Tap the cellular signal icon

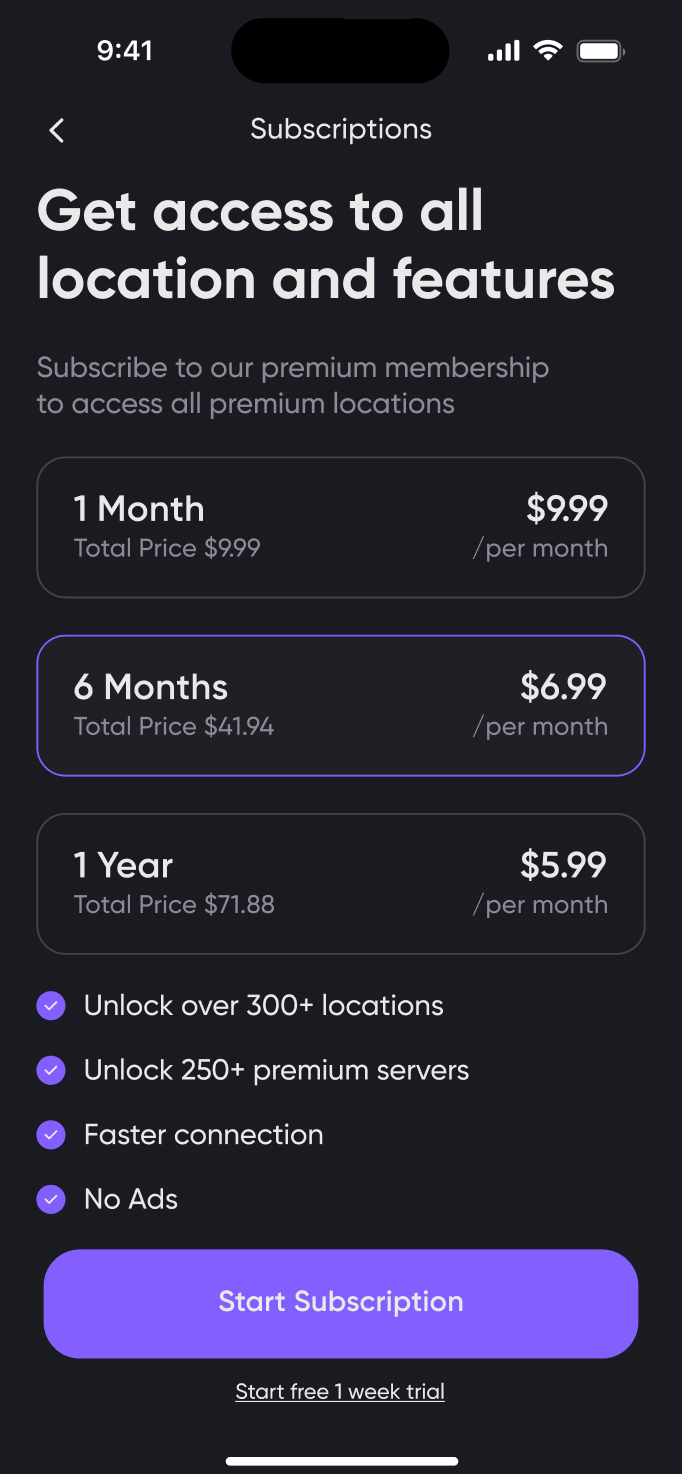pyautogui.click(x=502, y=50)
